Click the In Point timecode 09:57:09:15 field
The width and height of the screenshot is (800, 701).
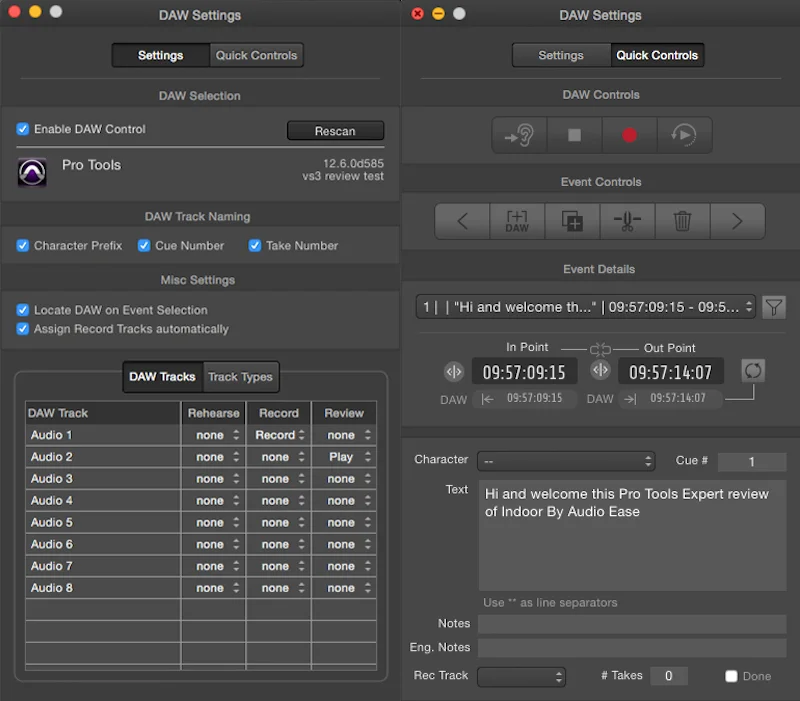[x=524, y=372]
